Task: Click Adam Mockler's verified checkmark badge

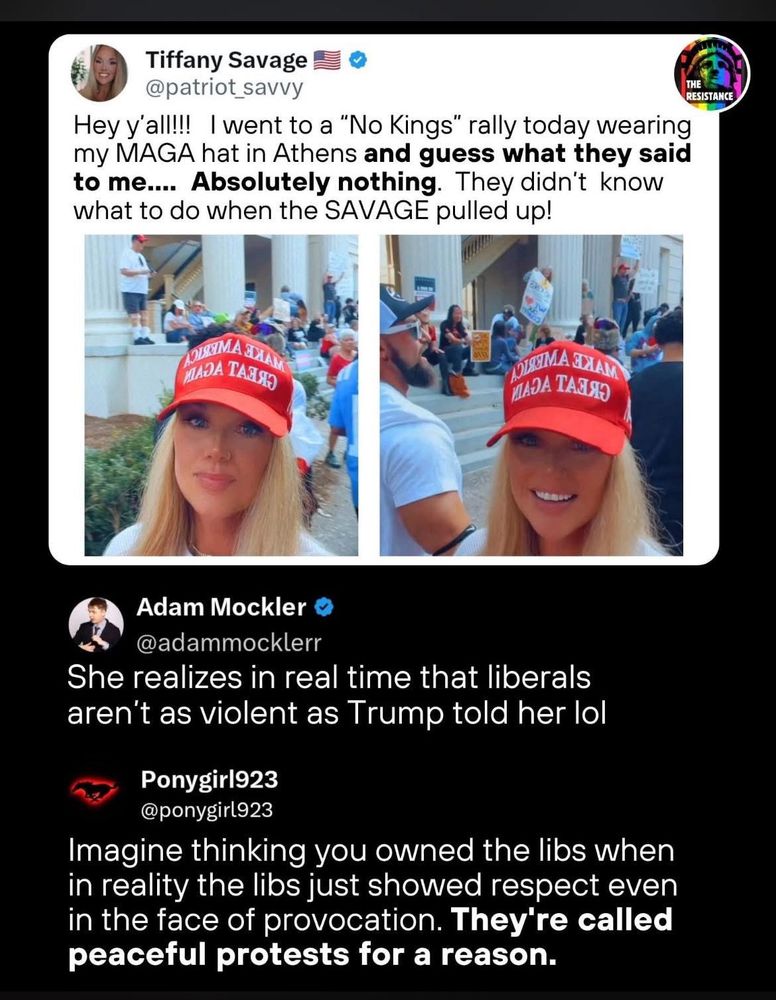Action: pyautogui.click(x=325, y=607)
